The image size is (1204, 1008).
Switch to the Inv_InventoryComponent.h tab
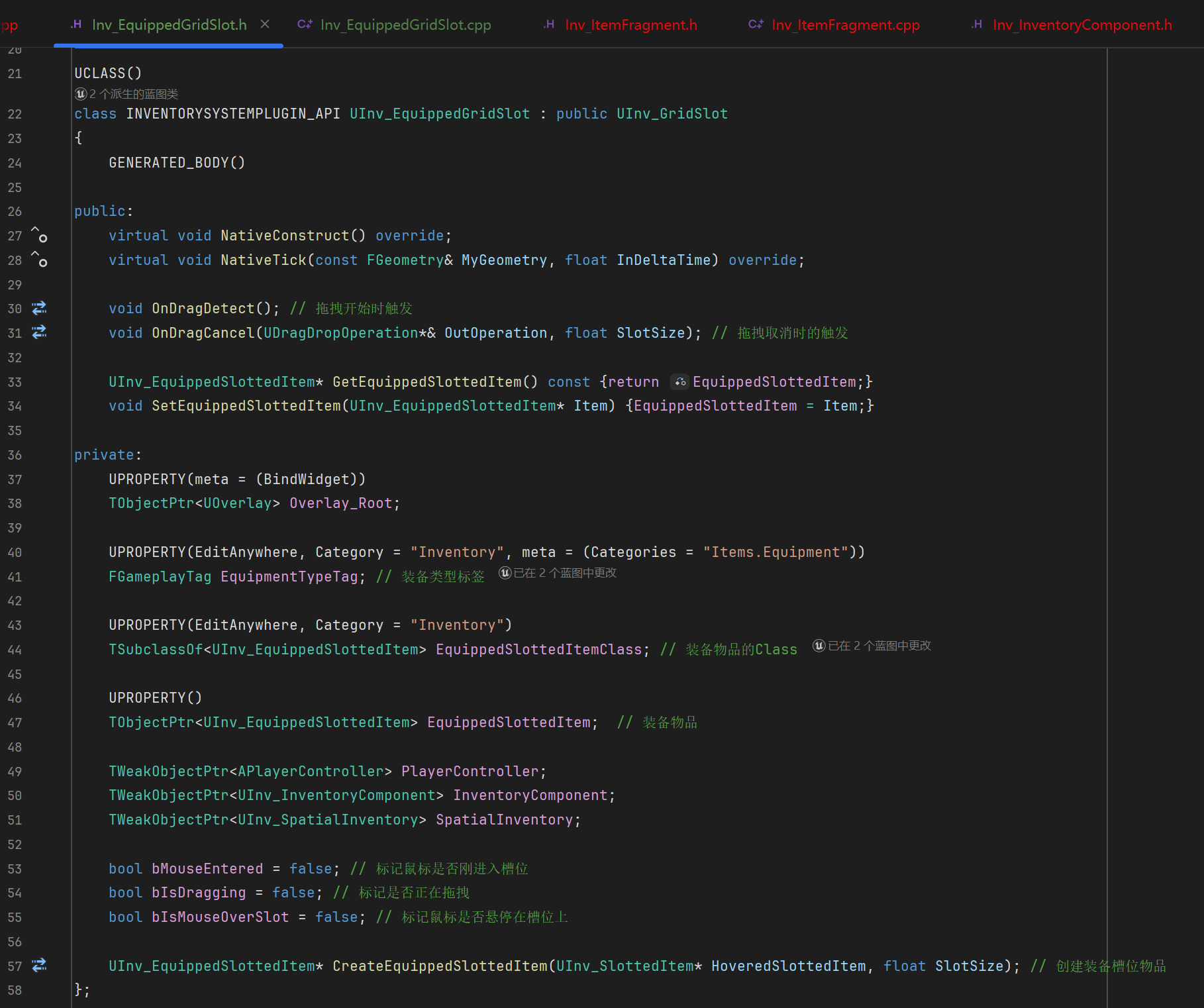1072,25
